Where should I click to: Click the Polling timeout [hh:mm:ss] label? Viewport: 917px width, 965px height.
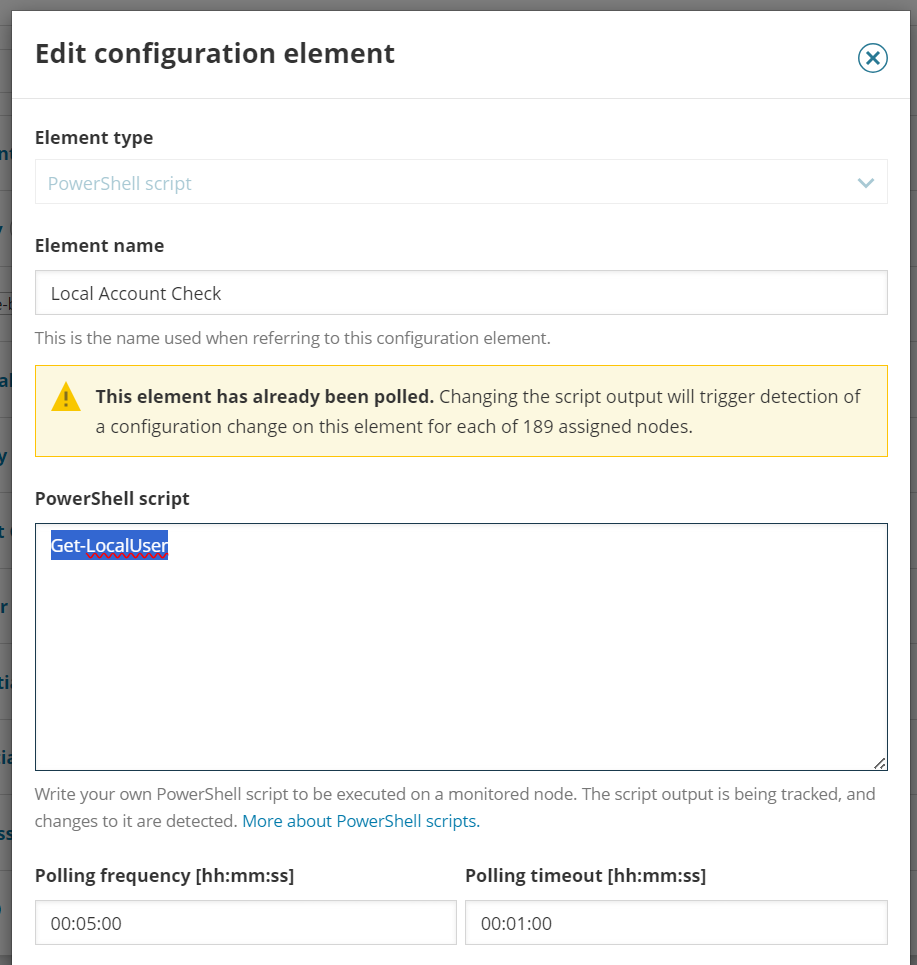coord(585,876)
